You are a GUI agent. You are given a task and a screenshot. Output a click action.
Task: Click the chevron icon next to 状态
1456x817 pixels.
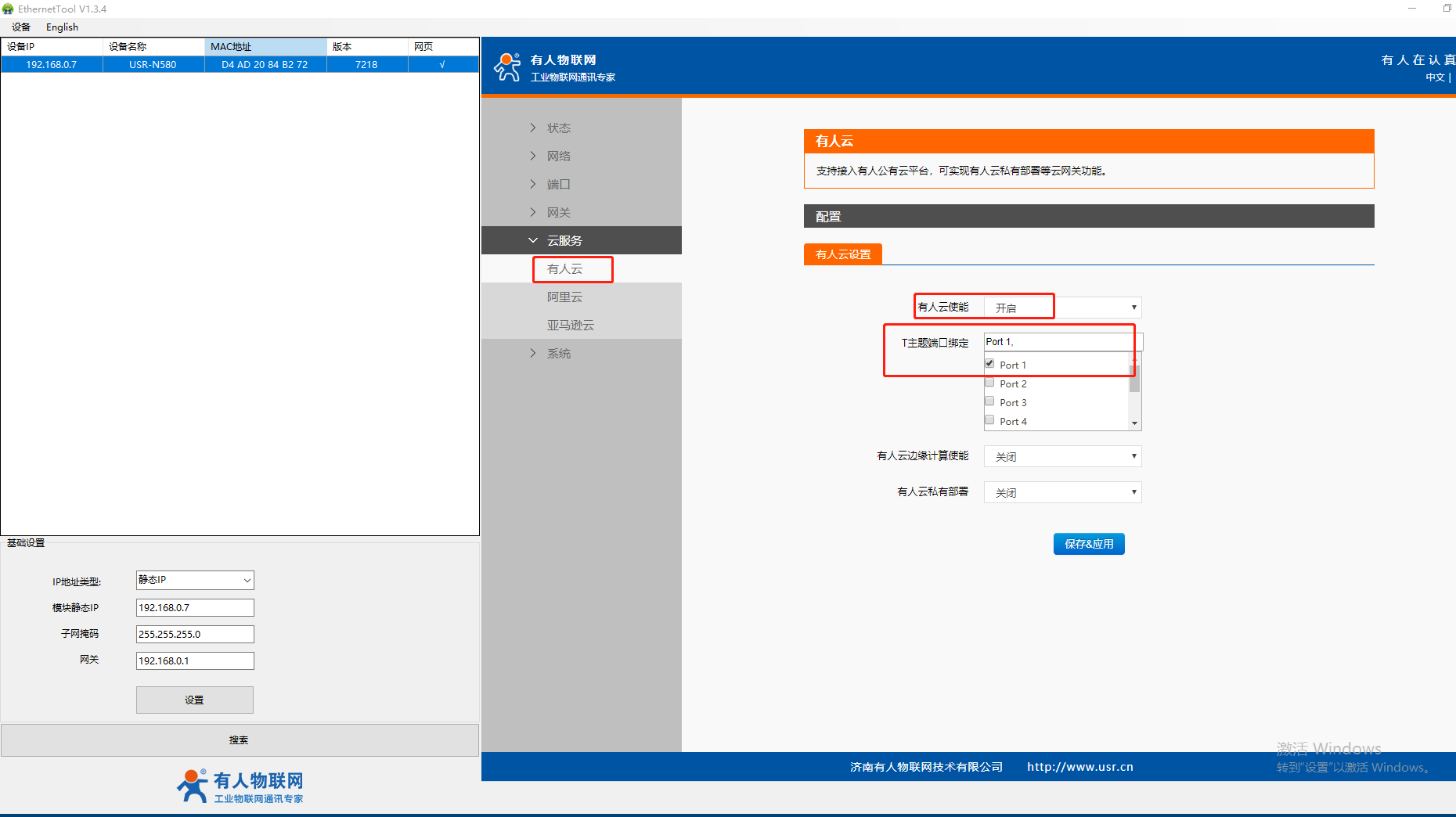(533, 128)
